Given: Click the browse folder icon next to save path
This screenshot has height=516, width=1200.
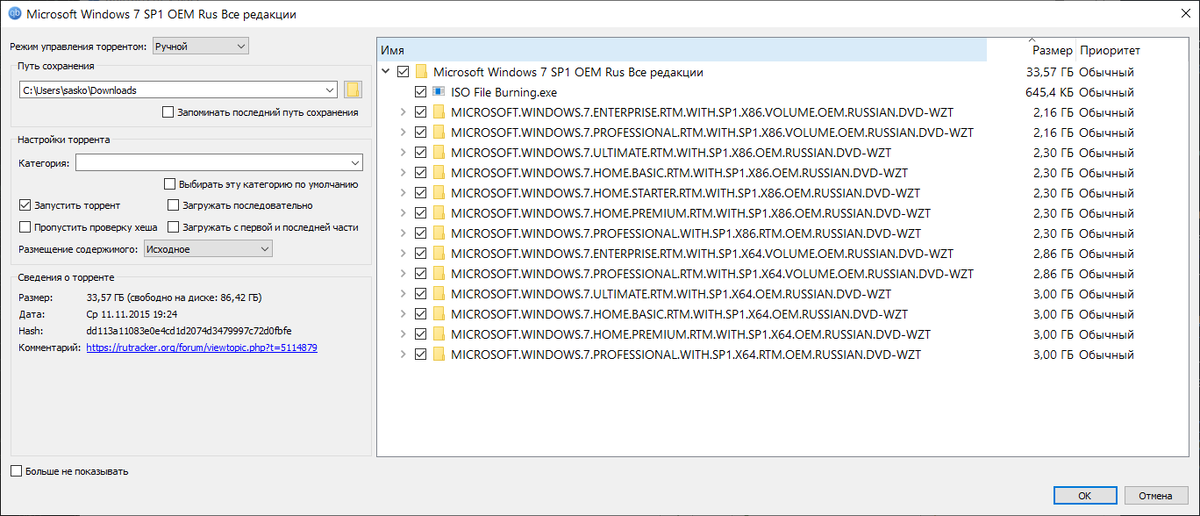Looking at the screenshot, I should tap(352, 89).
